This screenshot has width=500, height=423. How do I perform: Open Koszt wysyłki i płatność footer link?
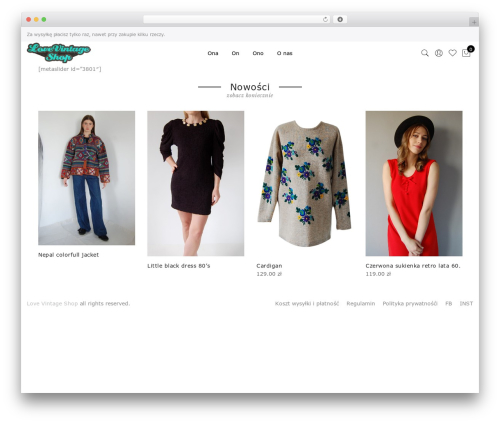pos(307,303)
